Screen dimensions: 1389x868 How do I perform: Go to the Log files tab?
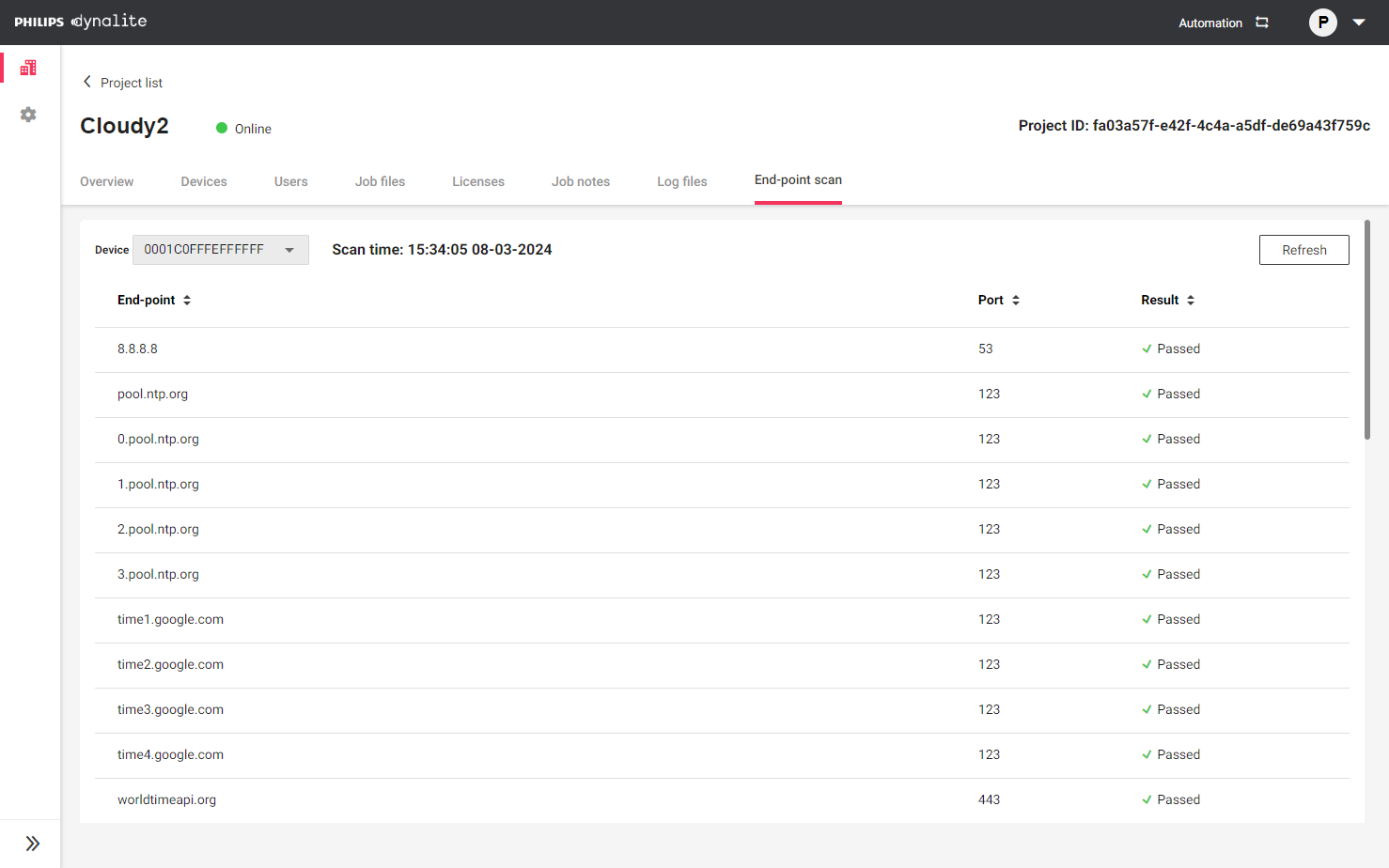point(681,181)
